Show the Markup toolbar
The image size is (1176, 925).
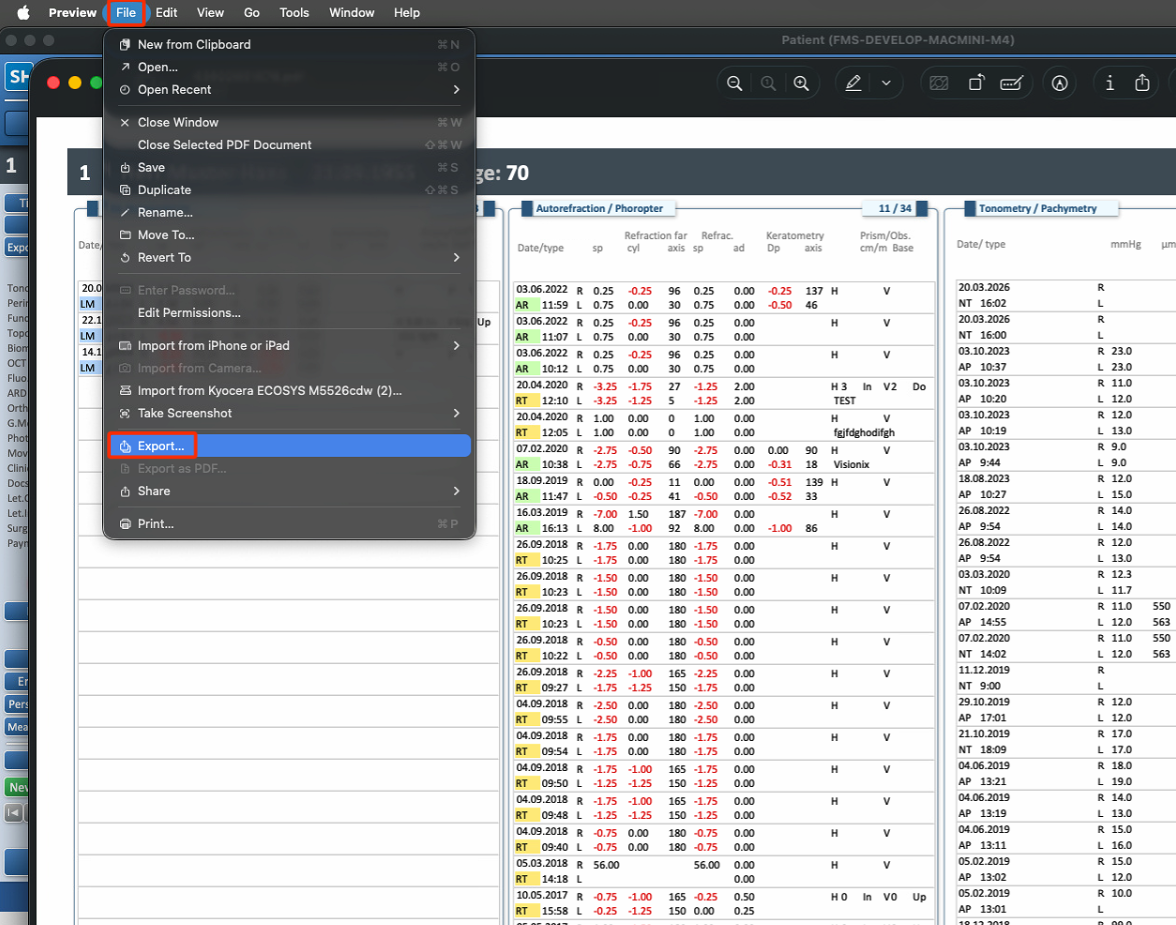point(1060,83)
